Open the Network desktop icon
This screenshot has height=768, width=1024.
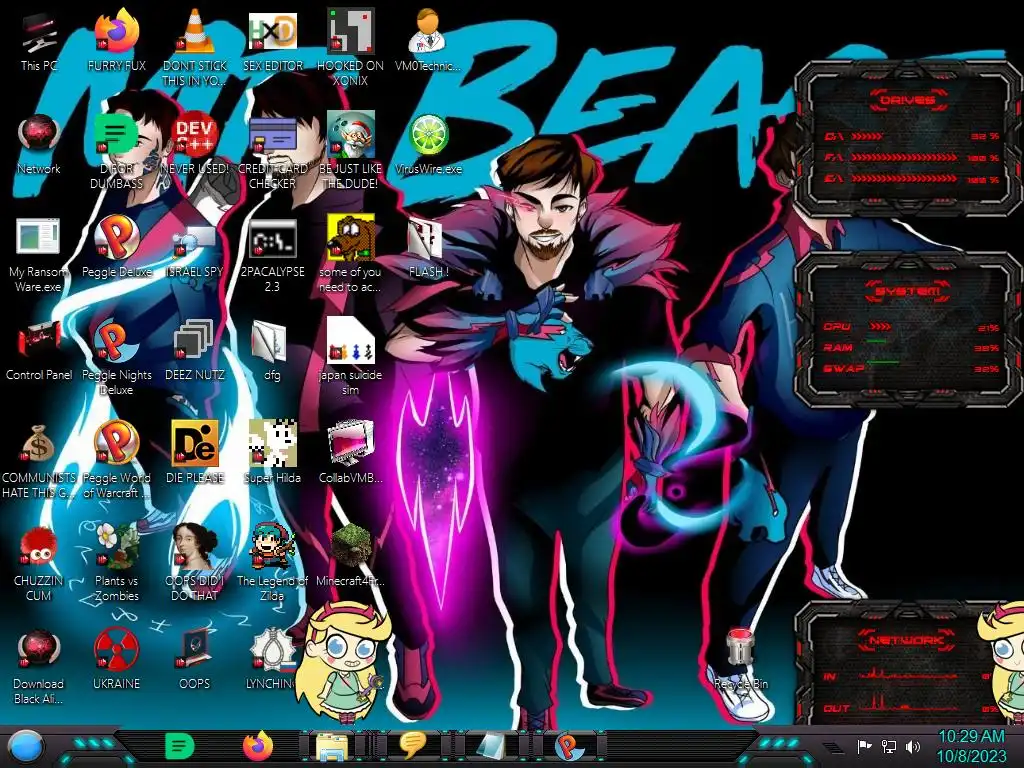[x=39, y=145]
